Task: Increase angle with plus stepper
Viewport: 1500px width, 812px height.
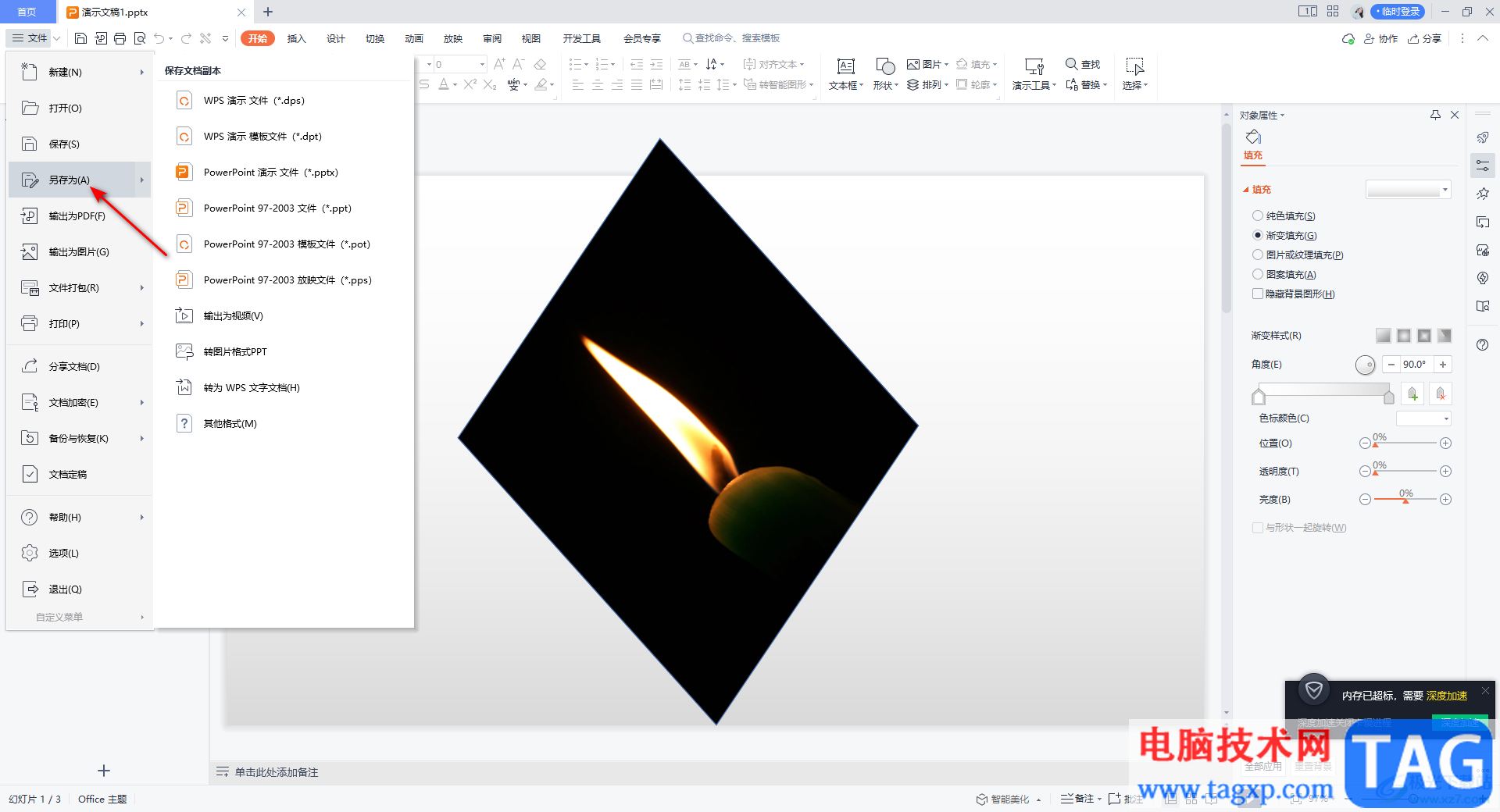Action: click(1443, 364)
